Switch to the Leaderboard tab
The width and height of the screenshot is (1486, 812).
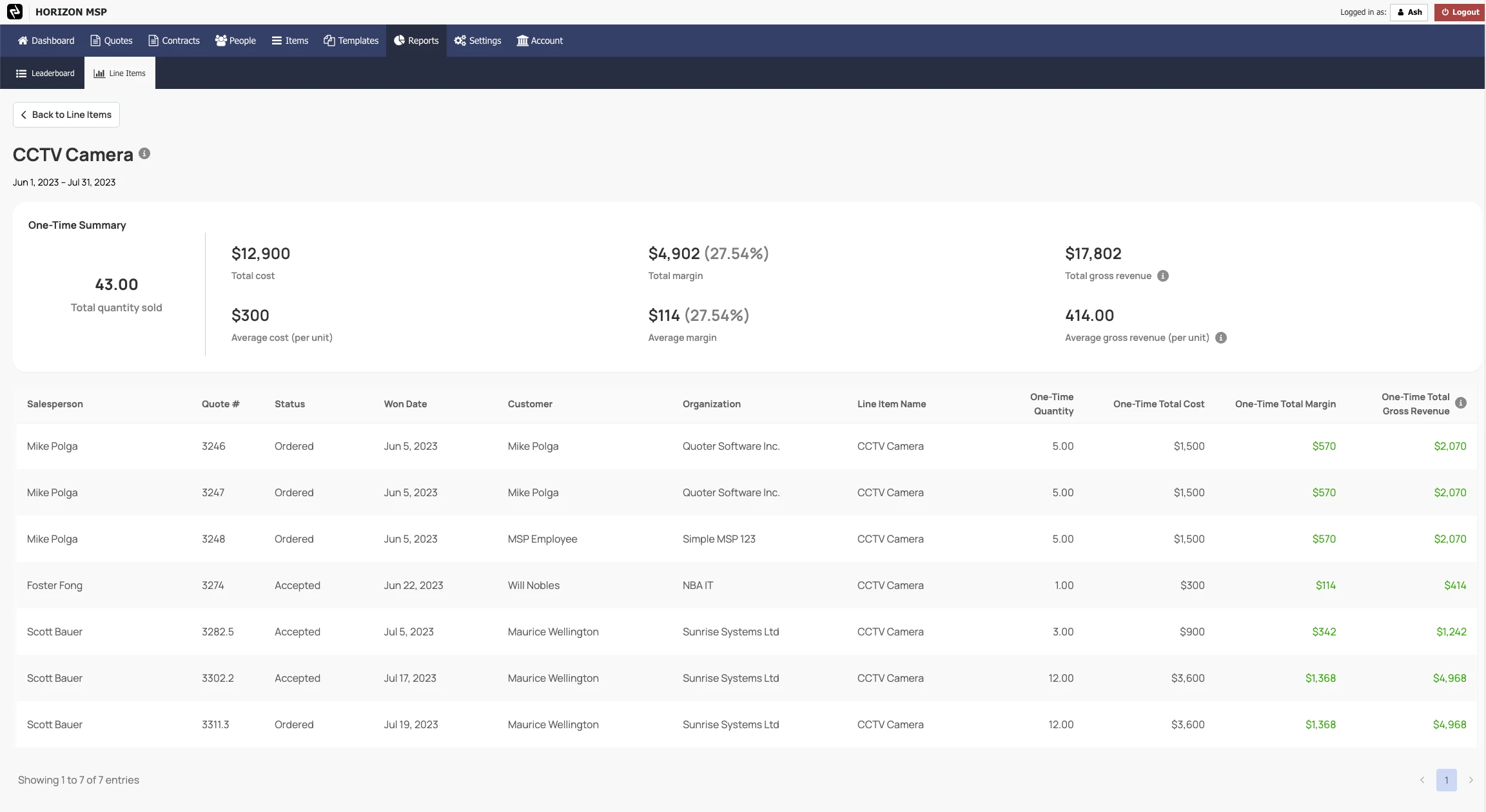pos(45,73)
